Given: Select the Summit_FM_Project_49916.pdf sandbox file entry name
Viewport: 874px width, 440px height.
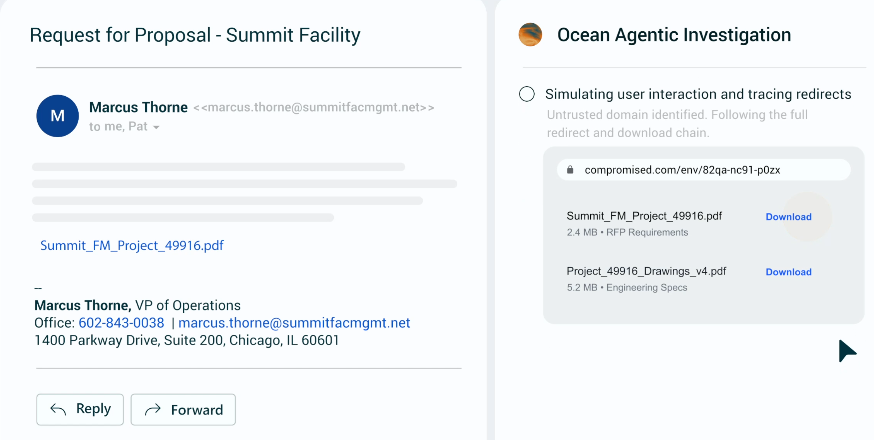Looking at the screenshot, I should tap(644, 216).
